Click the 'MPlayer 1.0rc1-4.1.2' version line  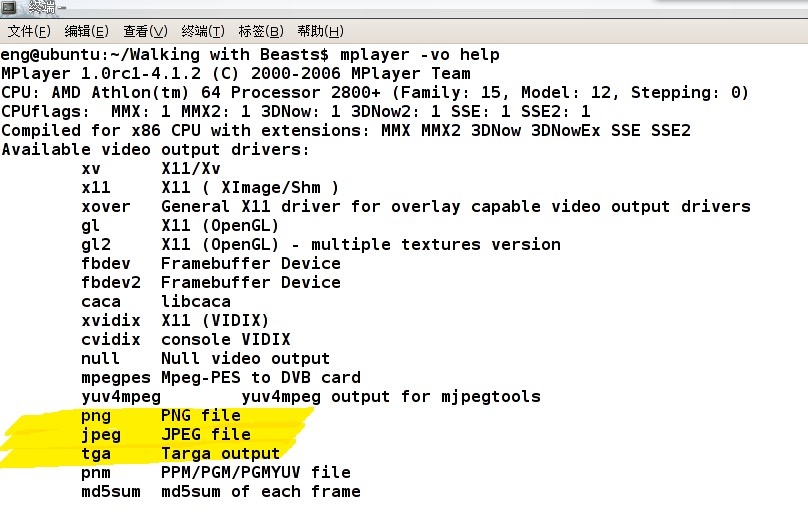point(235,74)
